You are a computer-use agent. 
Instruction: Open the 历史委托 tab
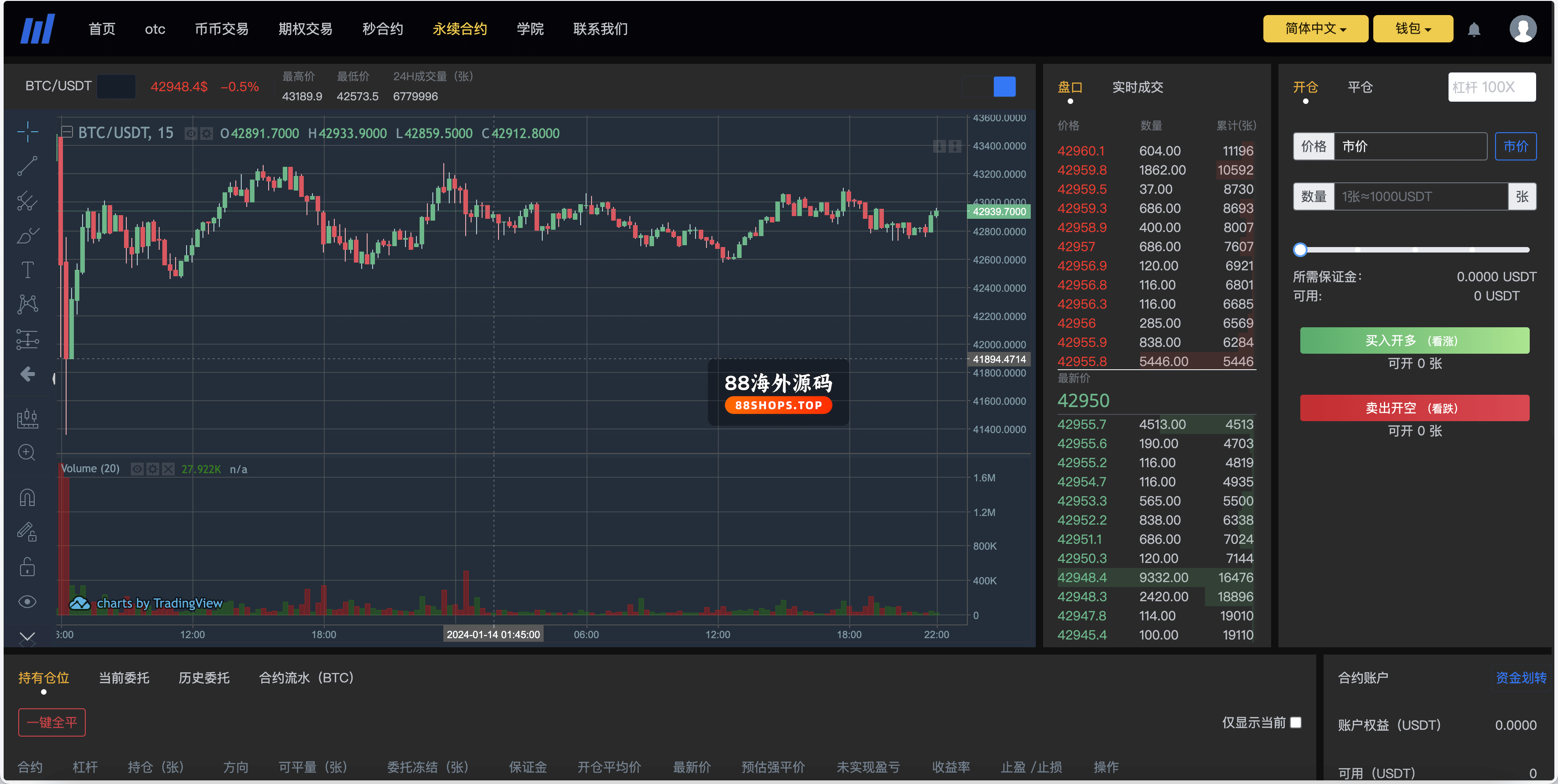point(204,678)
